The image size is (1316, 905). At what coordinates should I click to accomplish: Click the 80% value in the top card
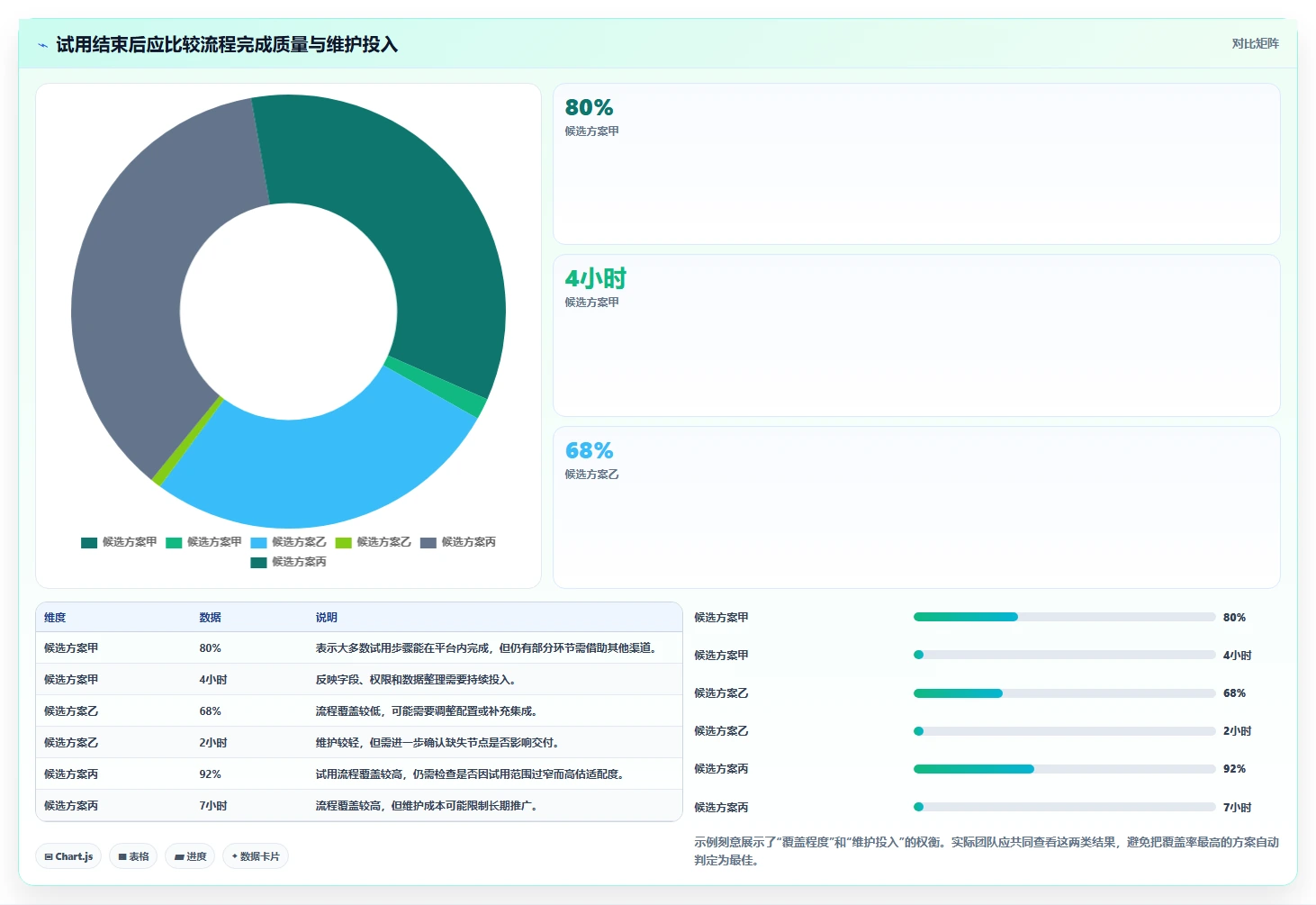coord(589,107)
